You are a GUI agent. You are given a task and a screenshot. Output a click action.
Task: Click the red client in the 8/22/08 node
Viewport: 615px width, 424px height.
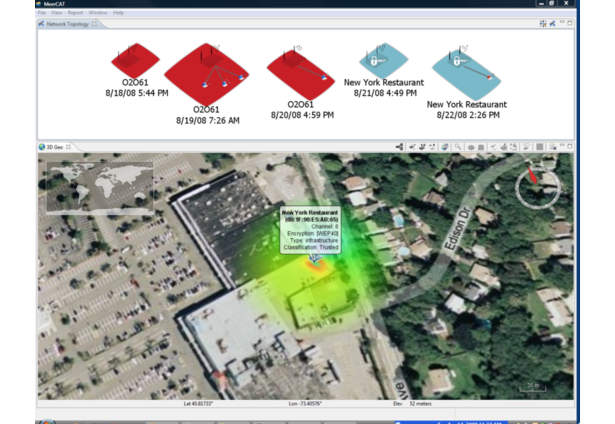click(489, 77)
